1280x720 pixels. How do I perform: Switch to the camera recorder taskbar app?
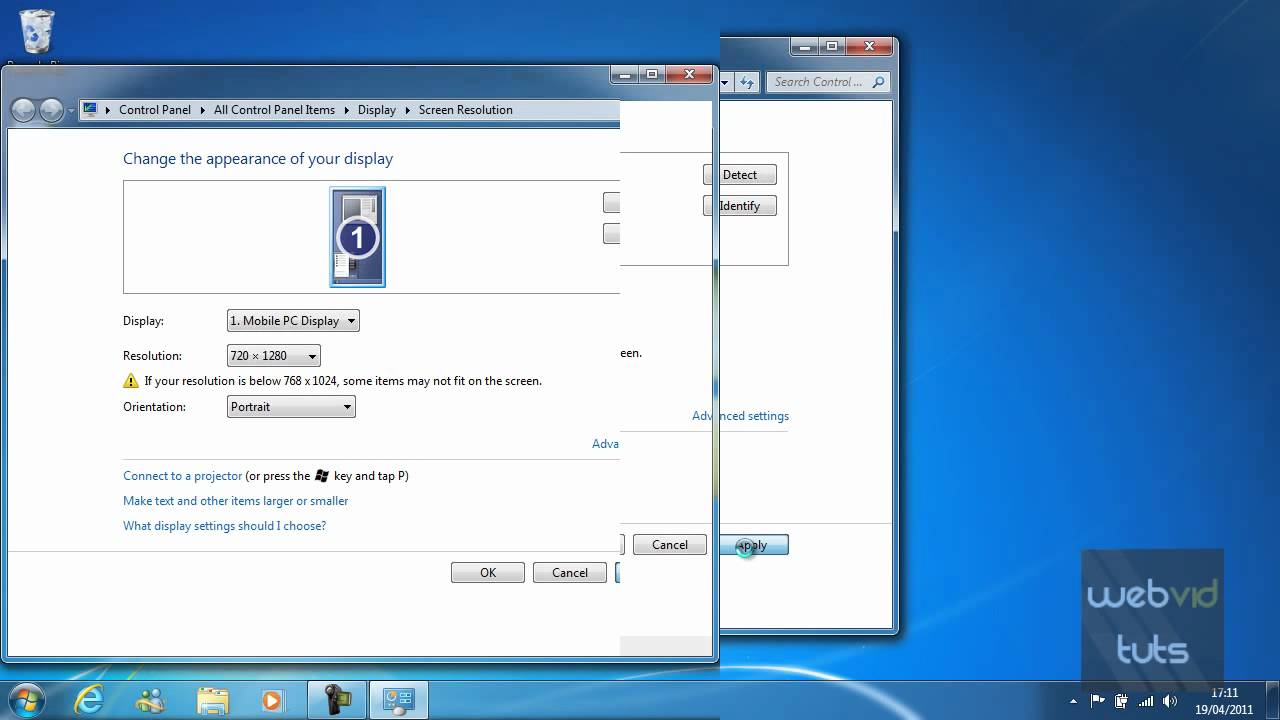point(336,699)
